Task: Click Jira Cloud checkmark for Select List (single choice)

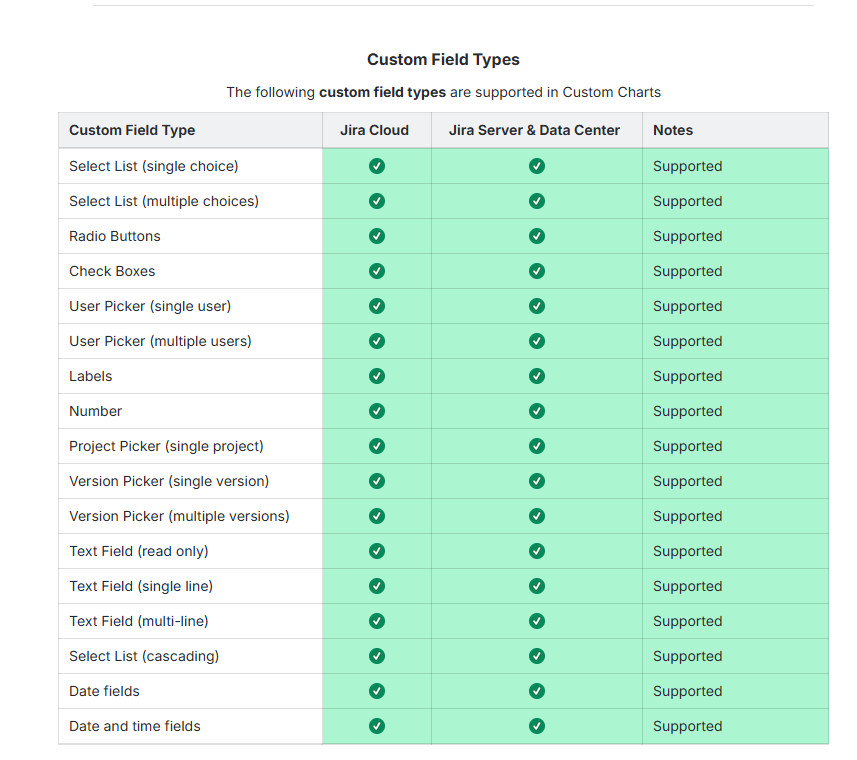Action: pyautogui.click(x=377, y=166)
